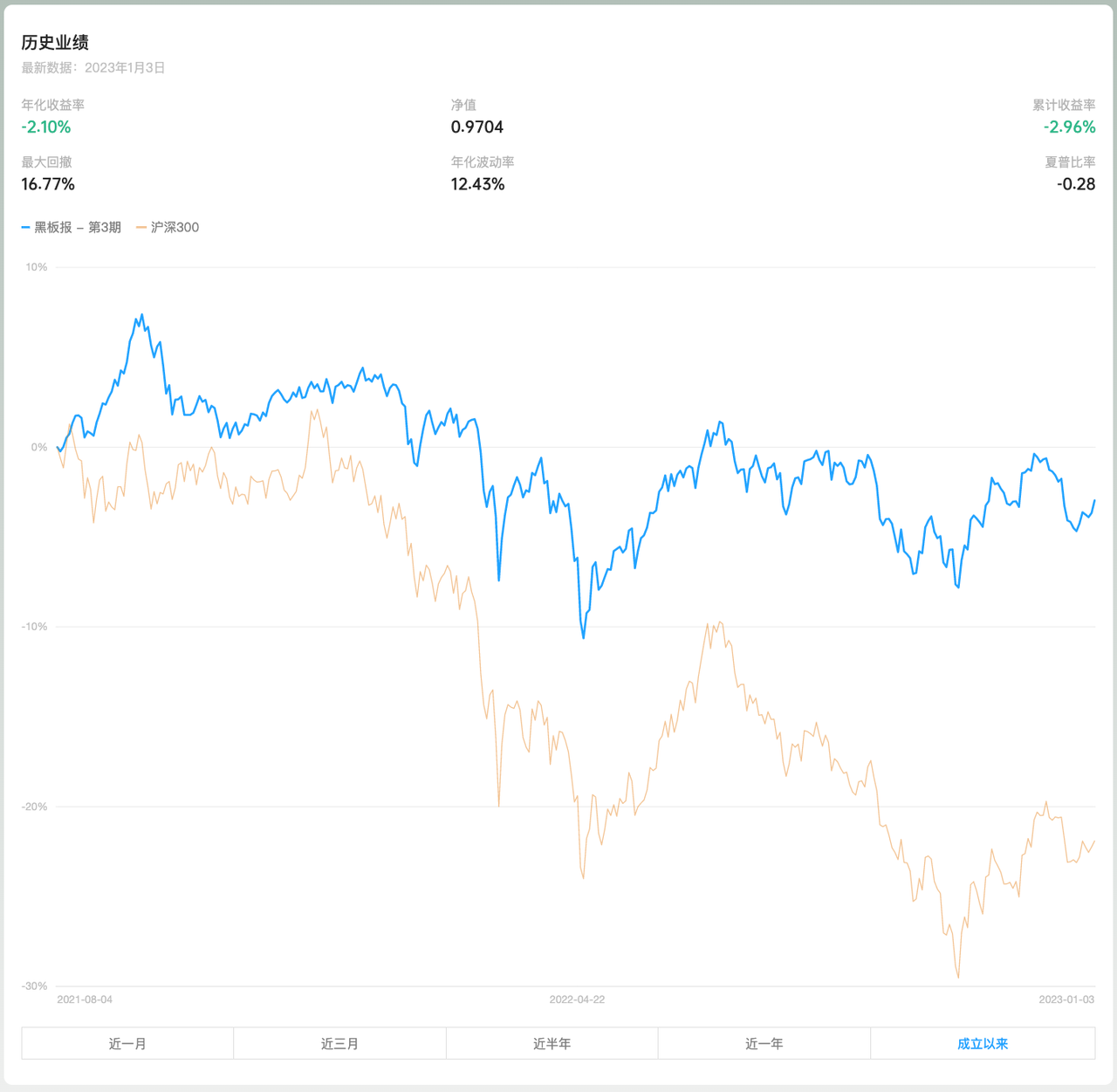The height and width of the screenshot is (1092, 1117).
Task: Select the 成立以来 tab
Action: tap(983, 1043)
